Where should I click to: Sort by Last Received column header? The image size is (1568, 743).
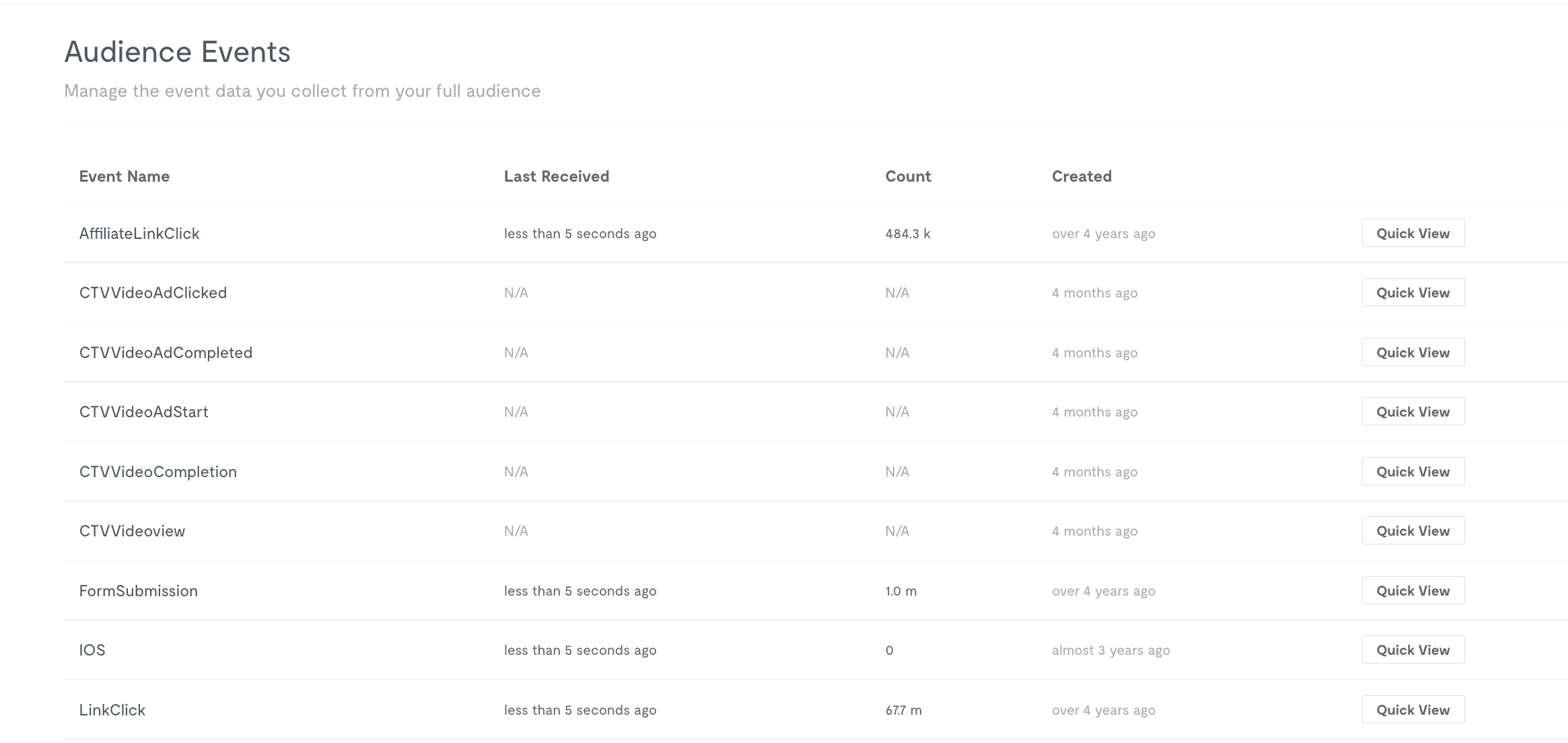click(x=557, y=176)
